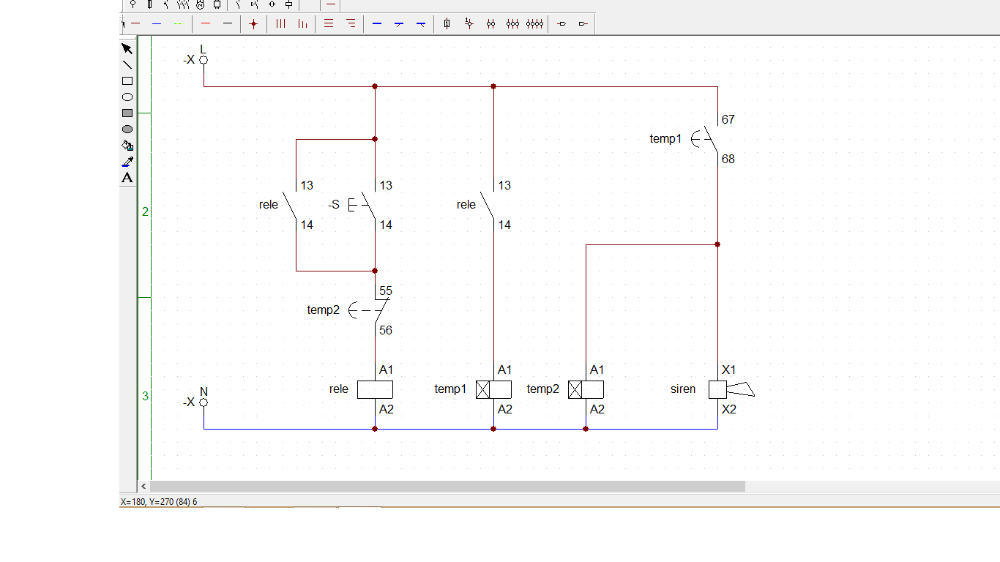This screenshot has width=1000, height=562.
Task: Choose the empty ellipse tool
Action: point(127,97)
